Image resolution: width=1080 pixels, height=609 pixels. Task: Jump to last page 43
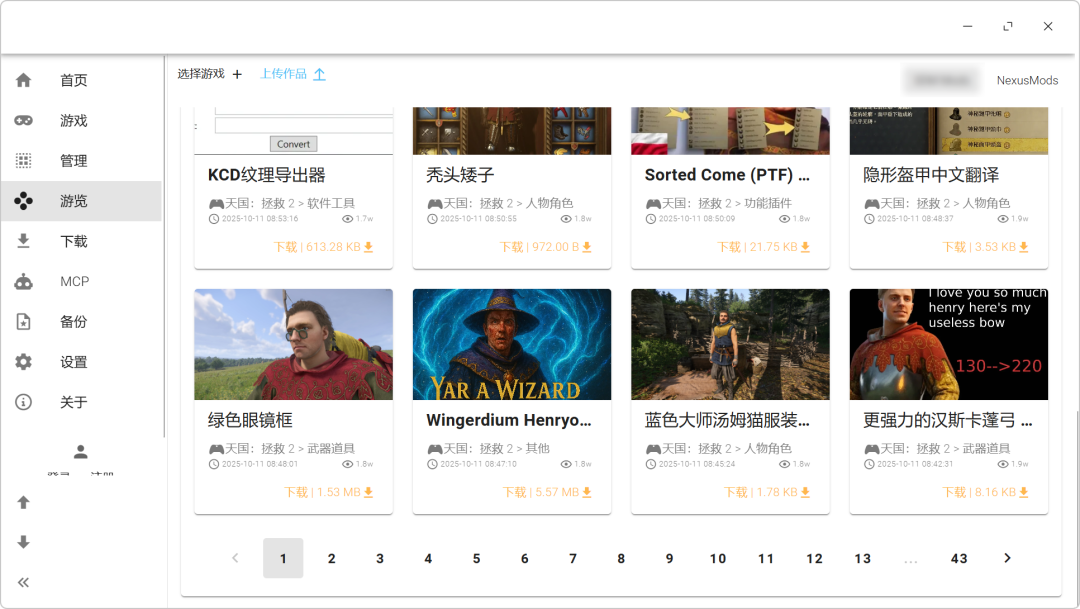point(959,558)
